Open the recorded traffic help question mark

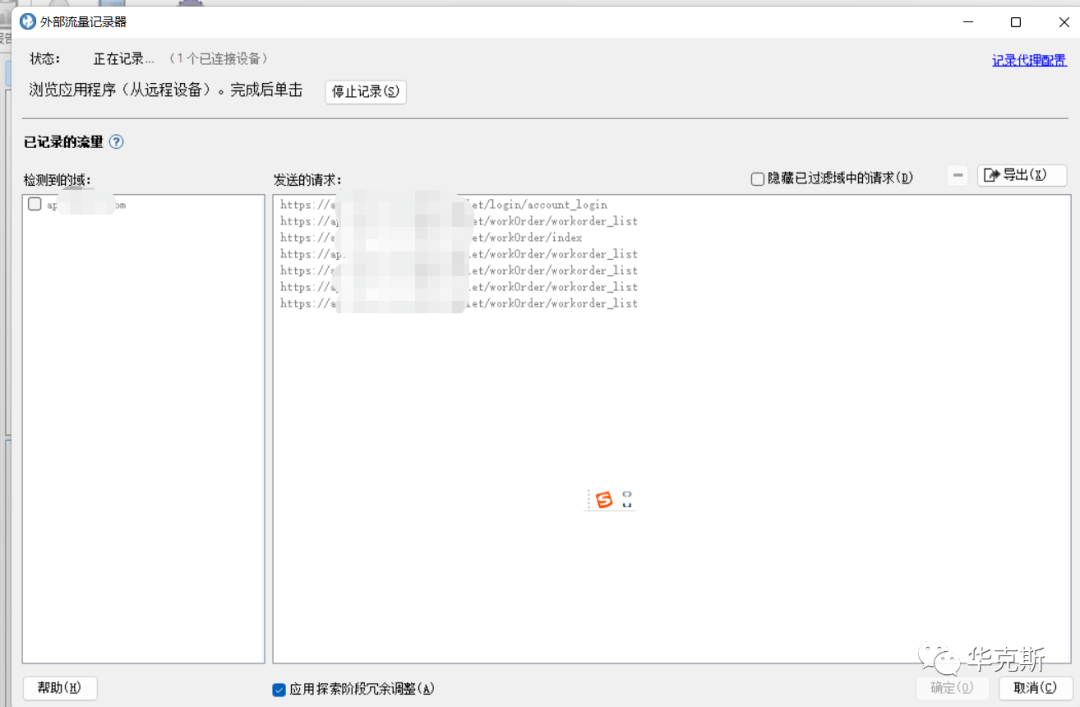point(116,142)
